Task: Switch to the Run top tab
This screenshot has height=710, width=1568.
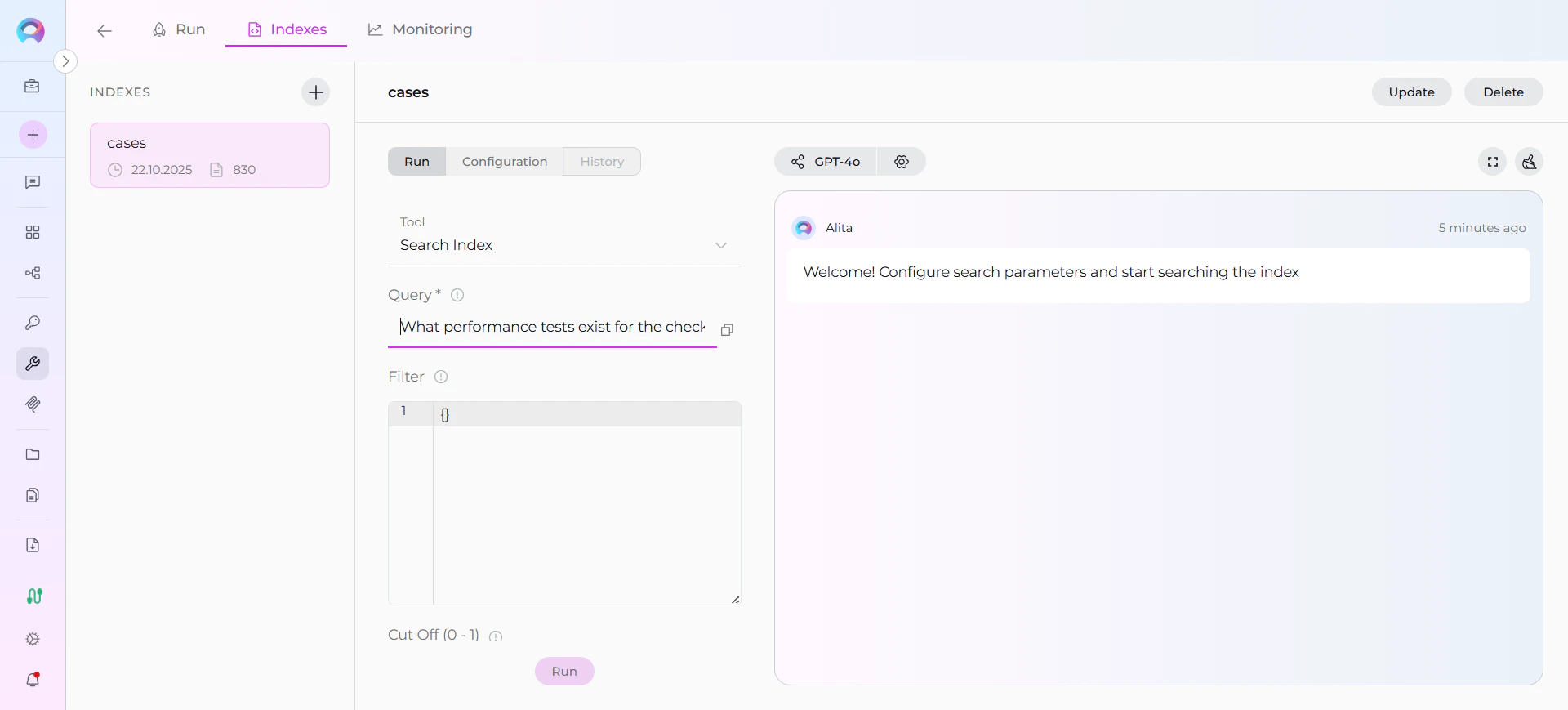Action: (179, 29)
